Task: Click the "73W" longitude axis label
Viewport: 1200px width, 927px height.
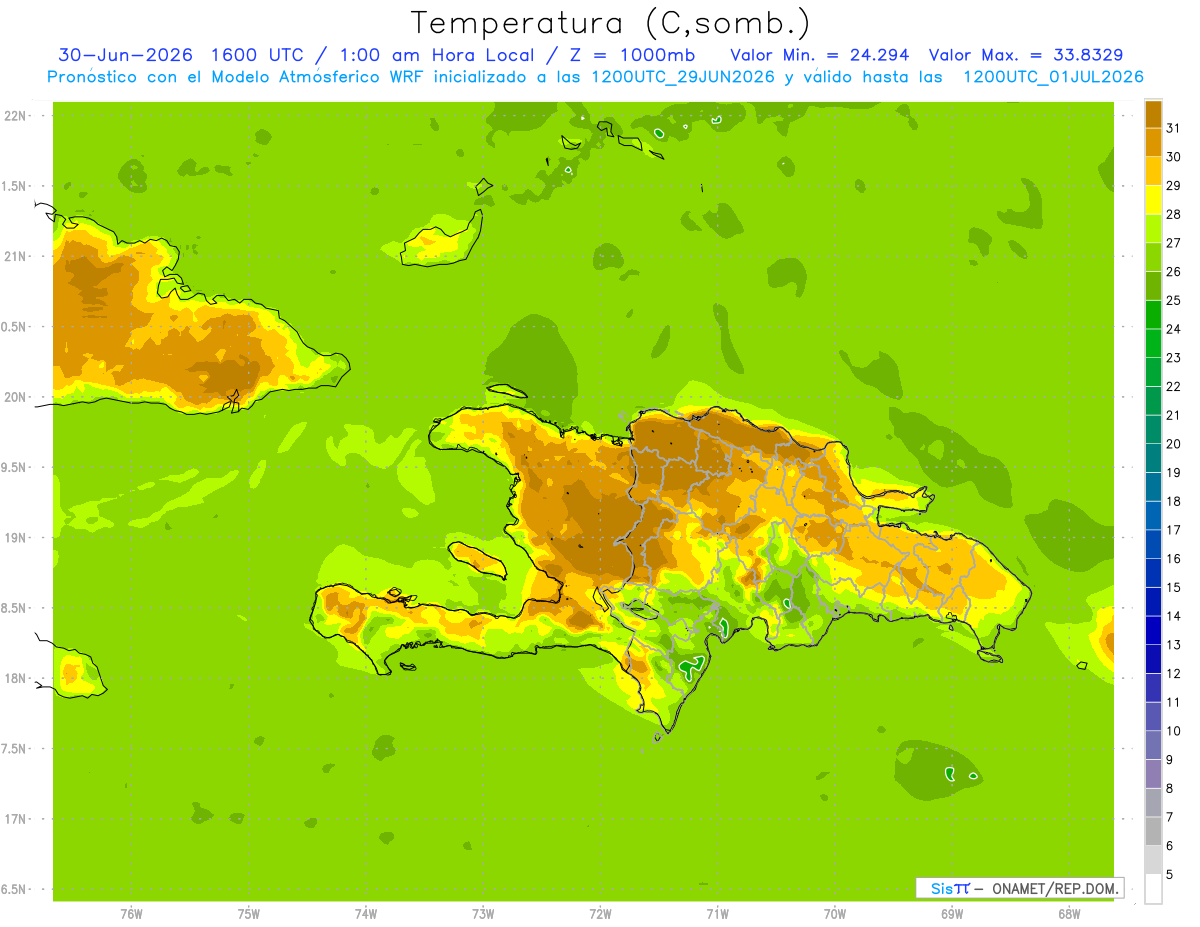Action: coord(483,914)
